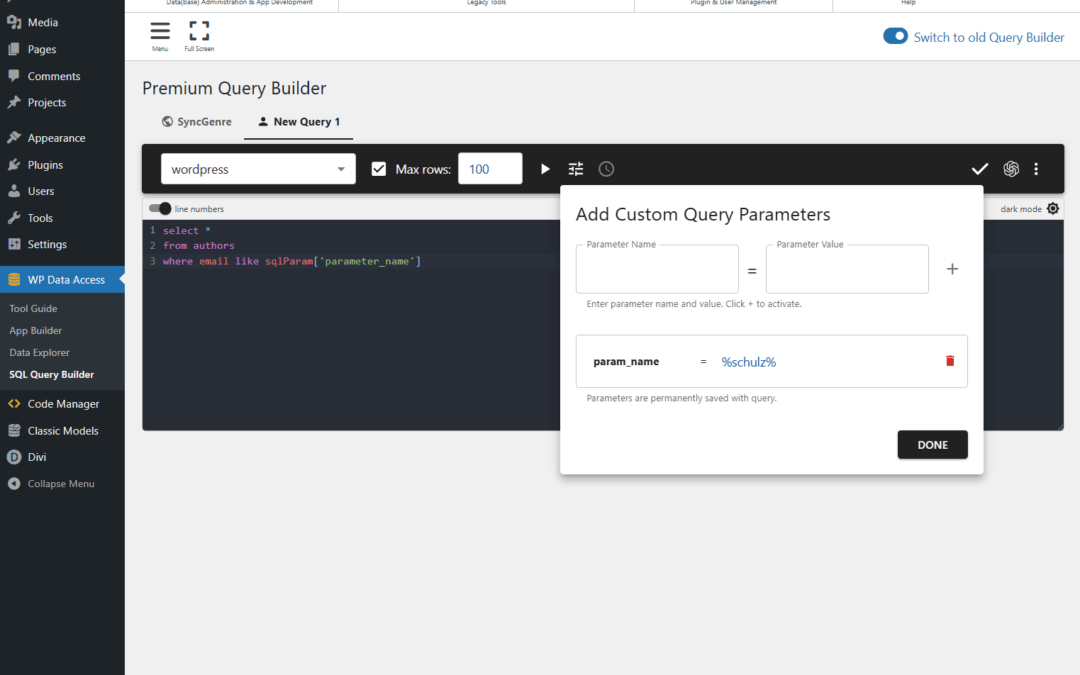Viewport: 1080px width, 675px height.
Task: Open the AI assistant icon
Action: (x=1010, y=169)
